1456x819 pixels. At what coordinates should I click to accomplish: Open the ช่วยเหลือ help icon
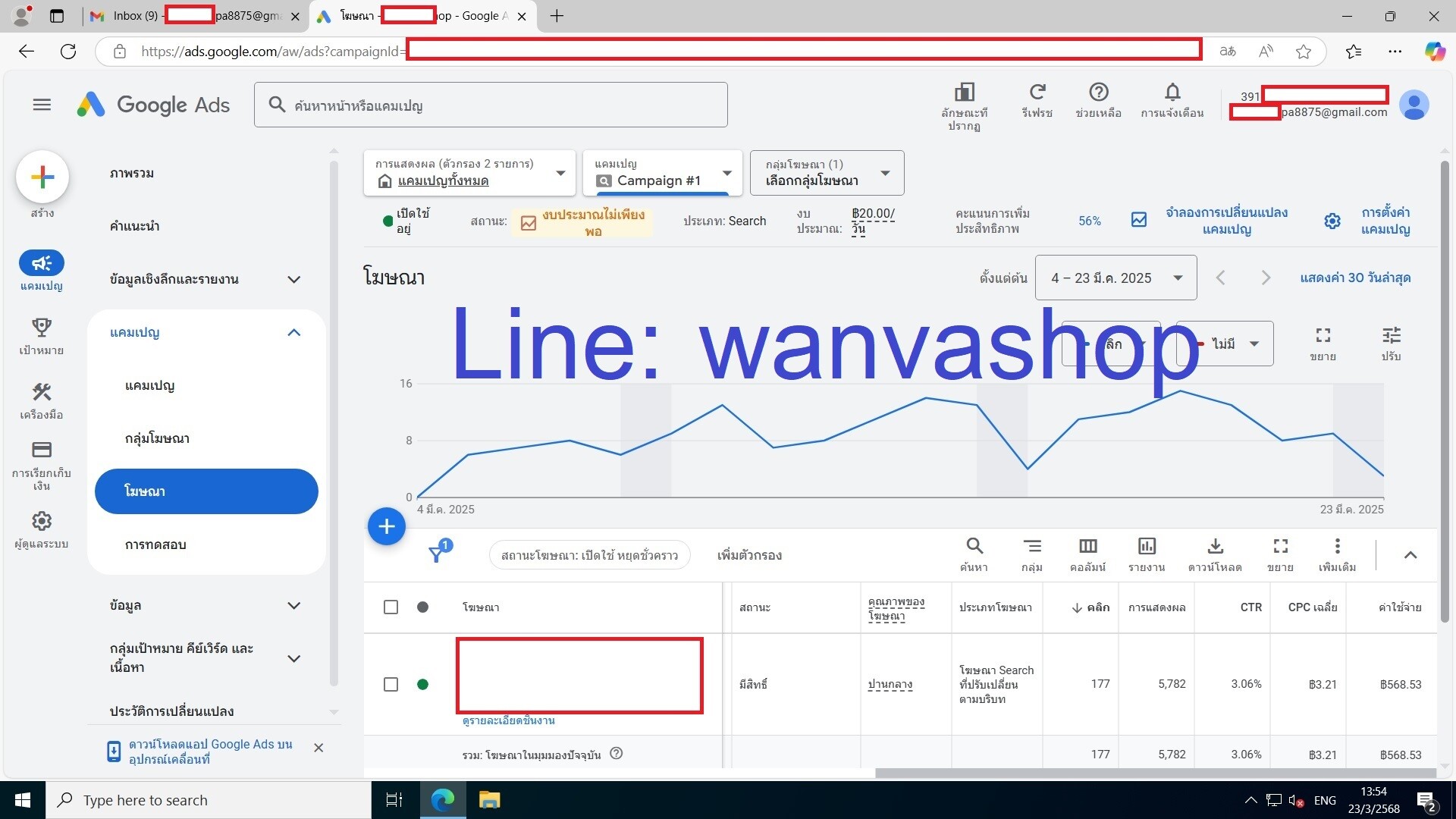[x=1098, y=92]
